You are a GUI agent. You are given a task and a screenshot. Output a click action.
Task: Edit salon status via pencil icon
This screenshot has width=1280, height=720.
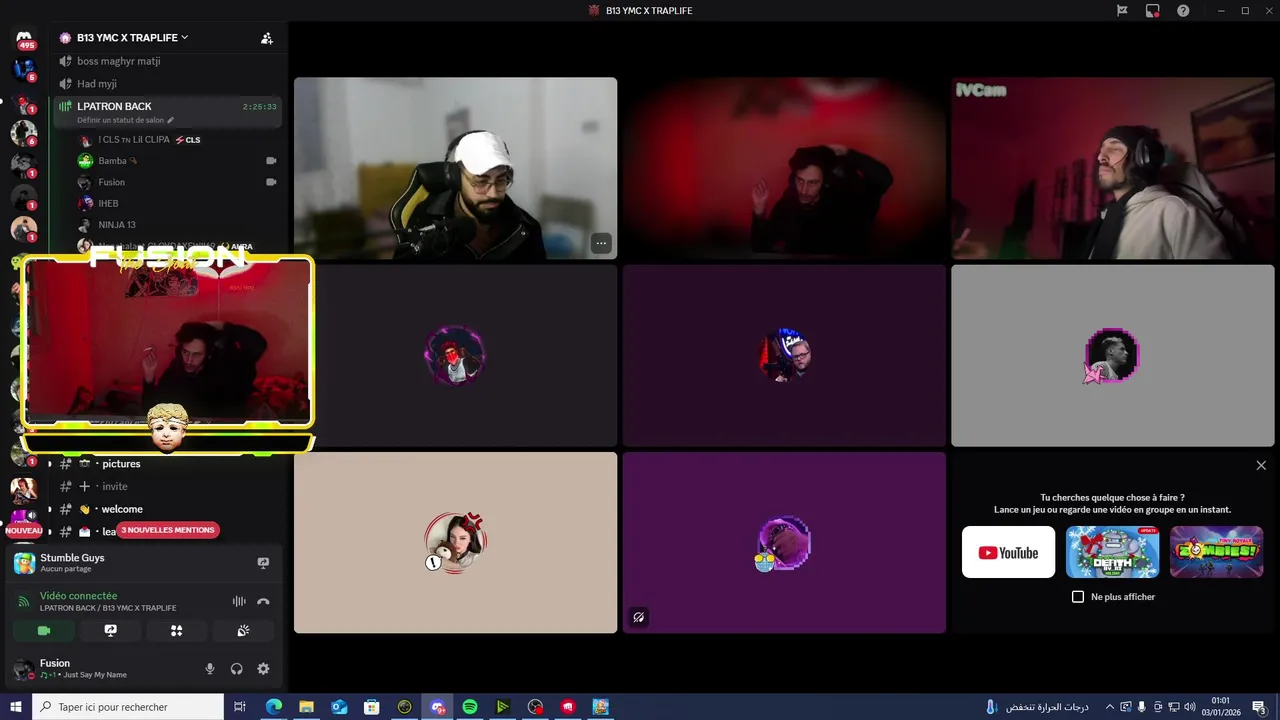coord(170,120)
